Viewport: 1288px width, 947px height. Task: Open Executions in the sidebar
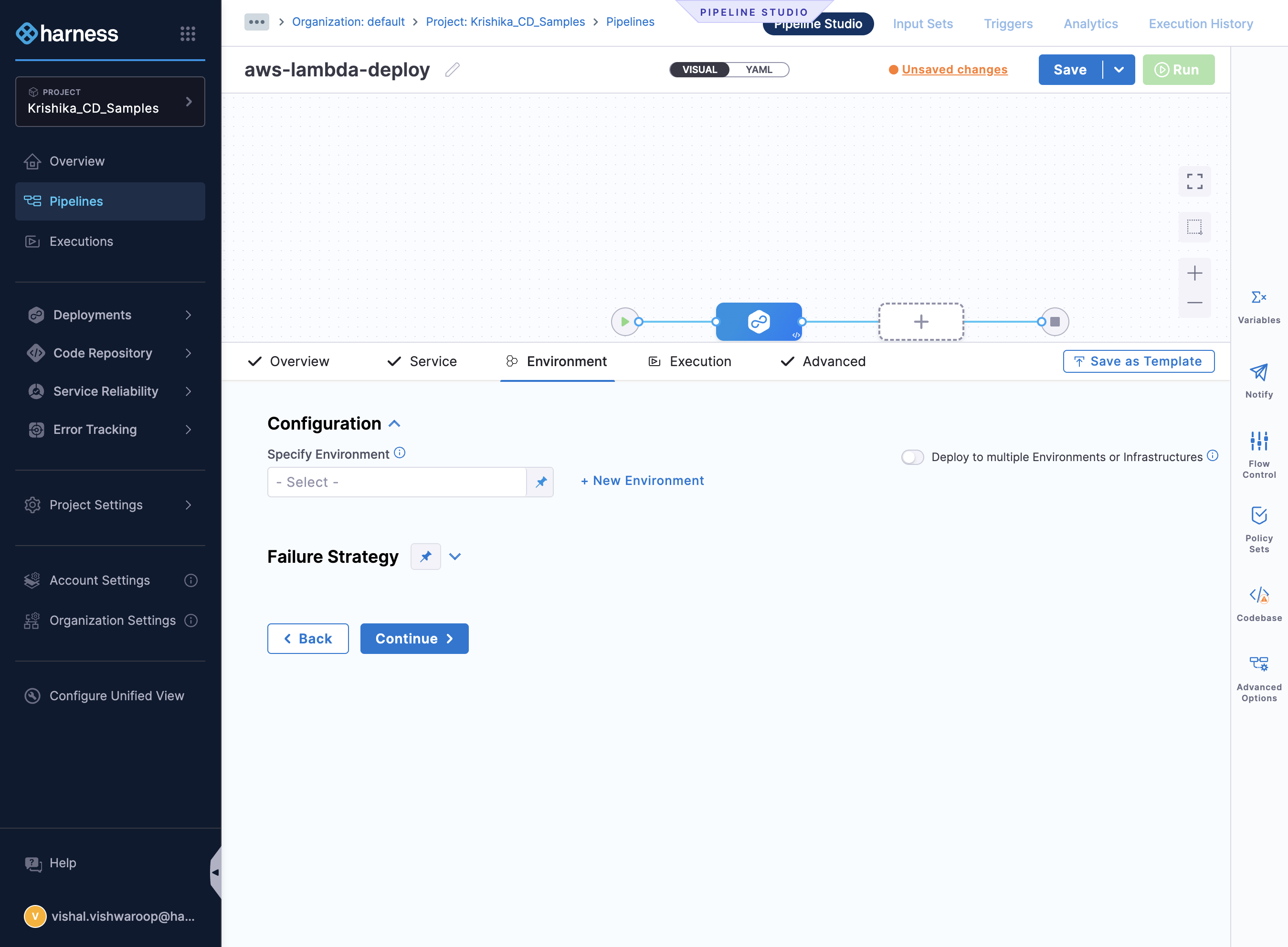click(x=110, y=242)
